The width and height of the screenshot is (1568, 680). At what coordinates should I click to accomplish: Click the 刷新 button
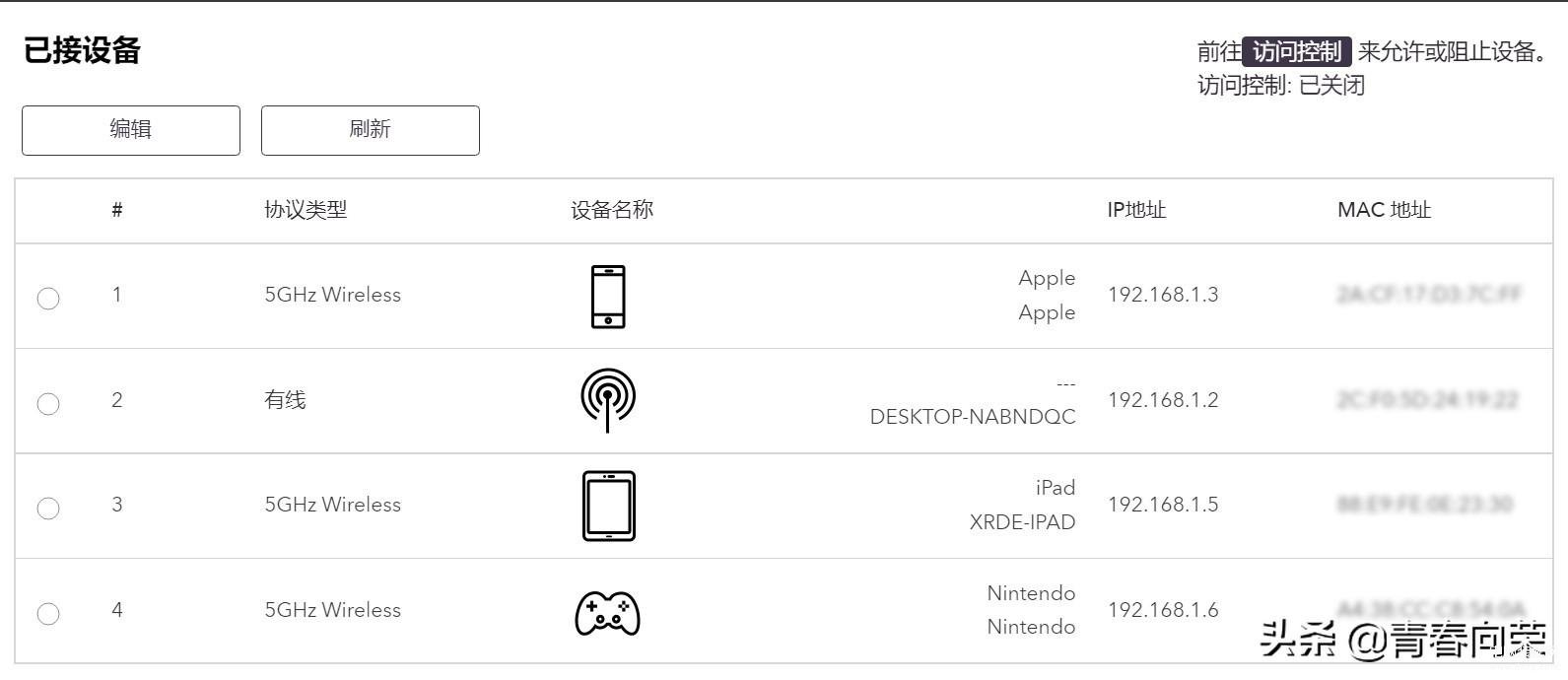[x=371, y=130]
